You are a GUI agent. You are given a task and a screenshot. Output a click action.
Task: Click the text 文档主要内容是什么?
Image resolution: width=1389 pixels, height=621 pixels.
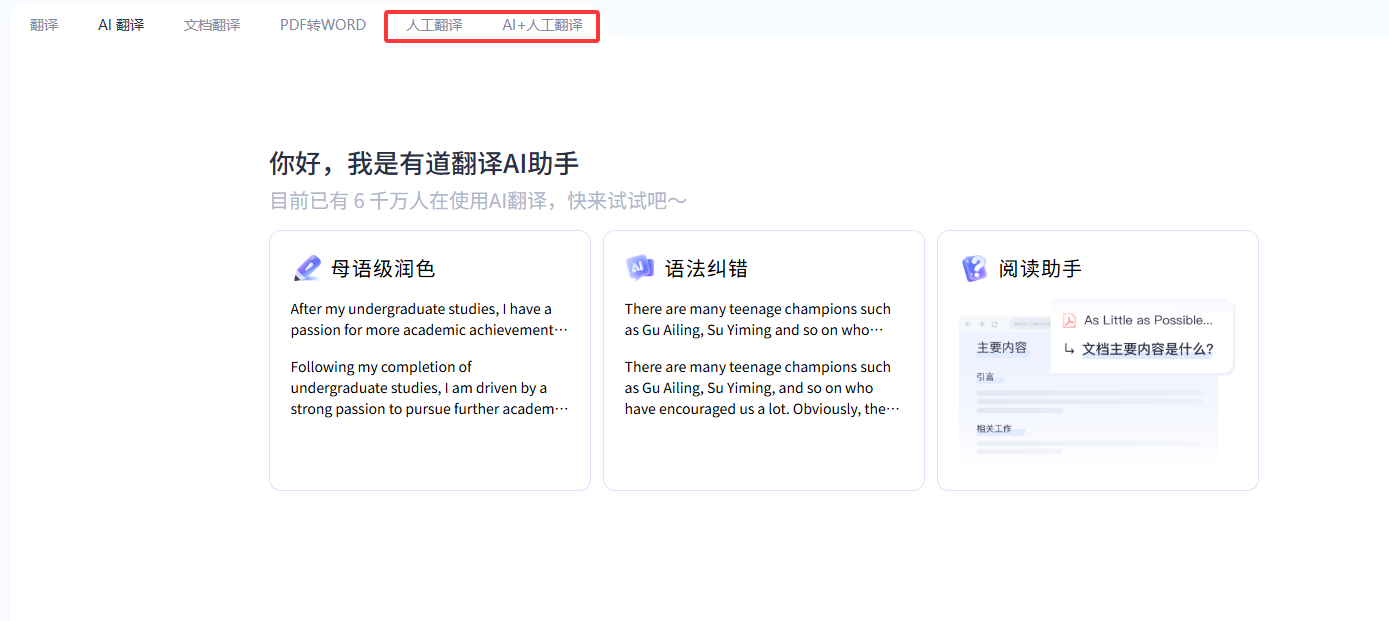[x=1148, y=349]
